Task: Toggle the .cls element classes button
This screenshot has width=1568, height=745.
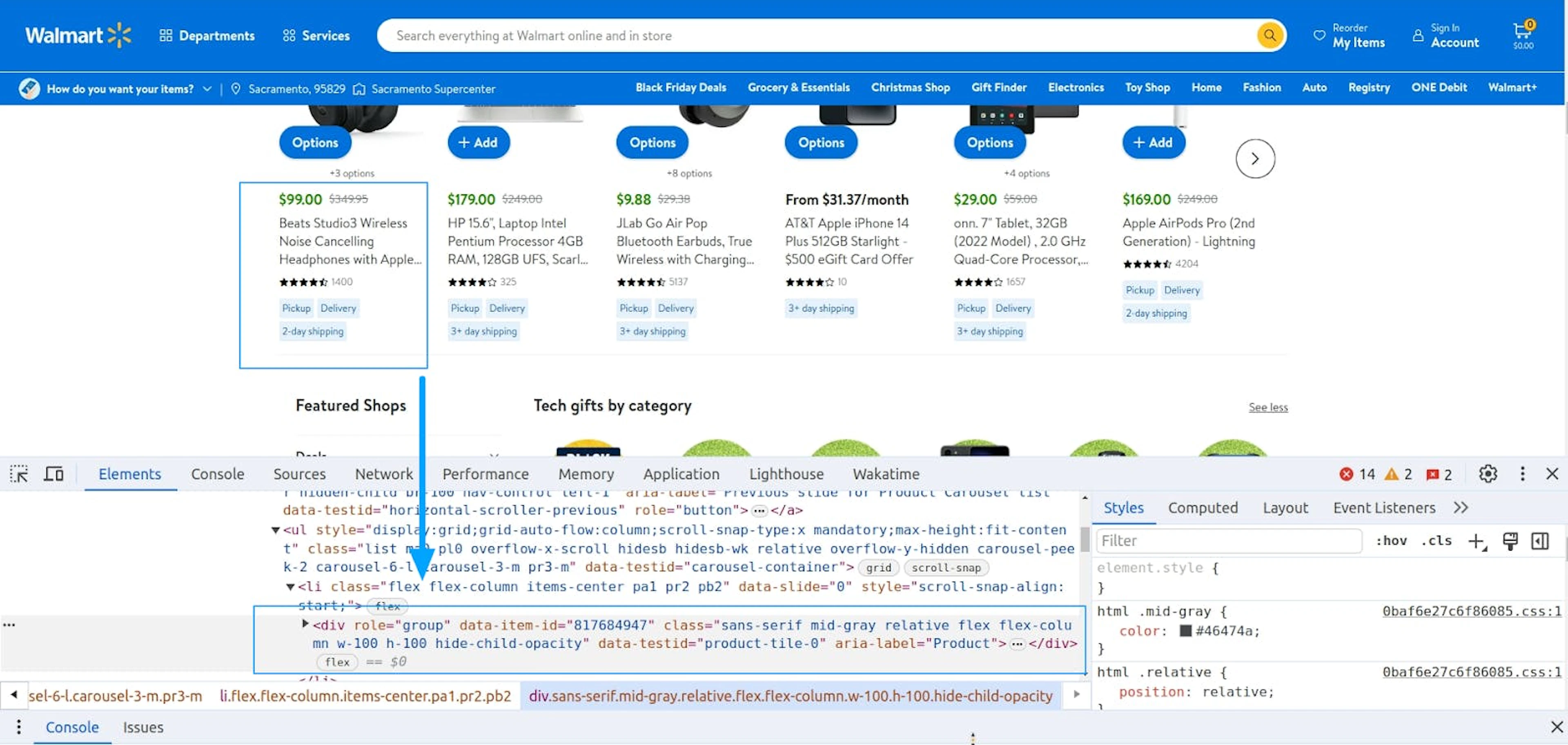Action: coord(1436,541)
